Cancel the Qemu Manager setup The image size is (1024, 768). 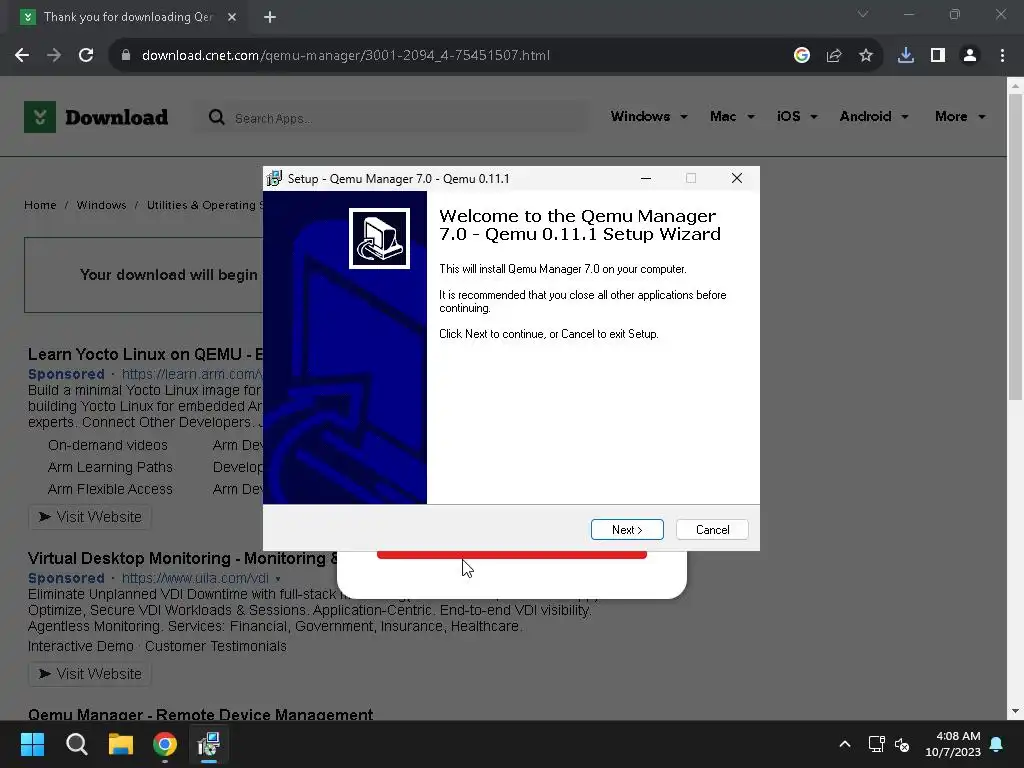tap(712, 530)
